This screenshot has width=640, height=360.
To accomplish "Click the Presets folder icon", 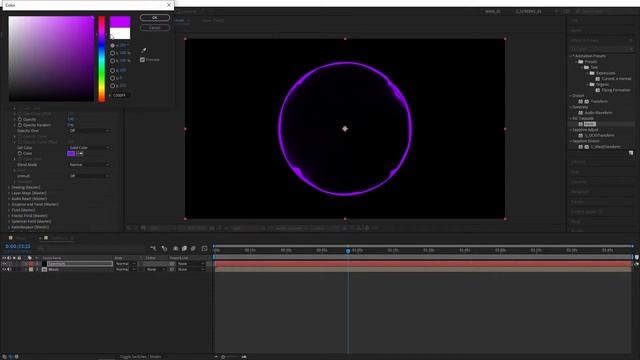I will [580, 62].
